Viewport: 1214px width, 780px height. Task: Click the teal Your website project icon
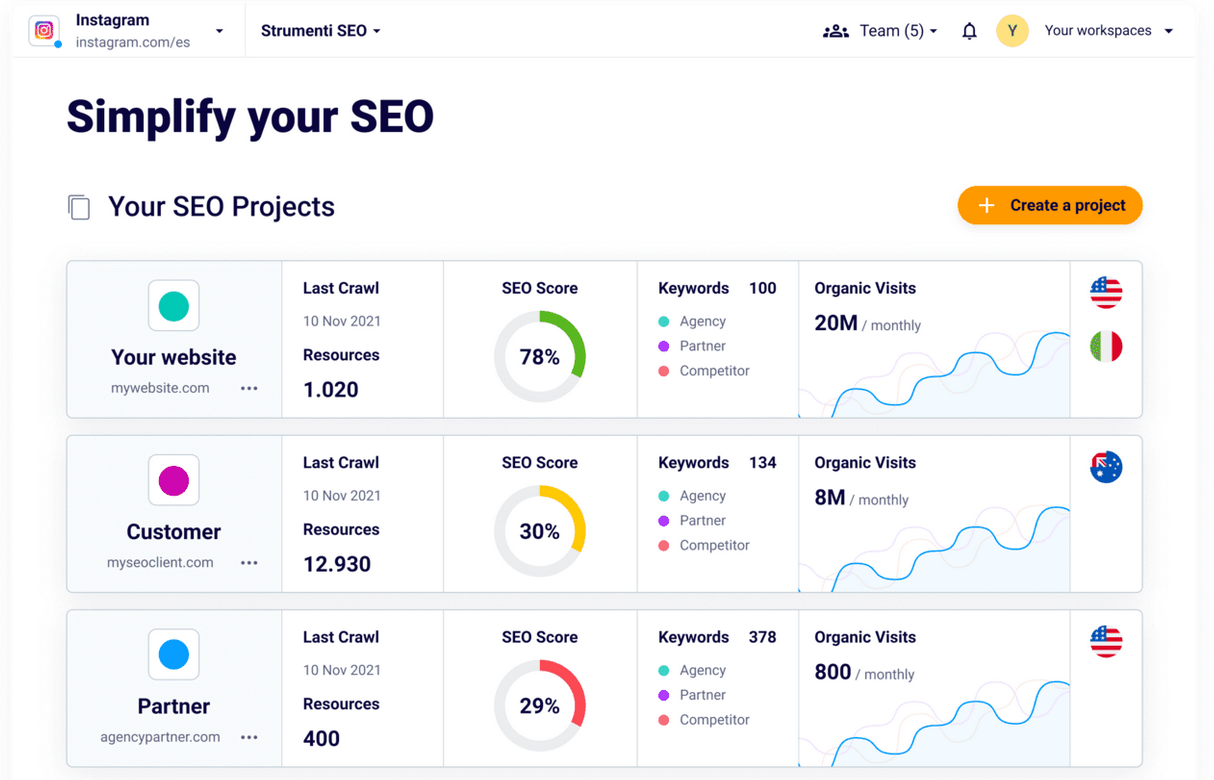(x=174, y=306)
